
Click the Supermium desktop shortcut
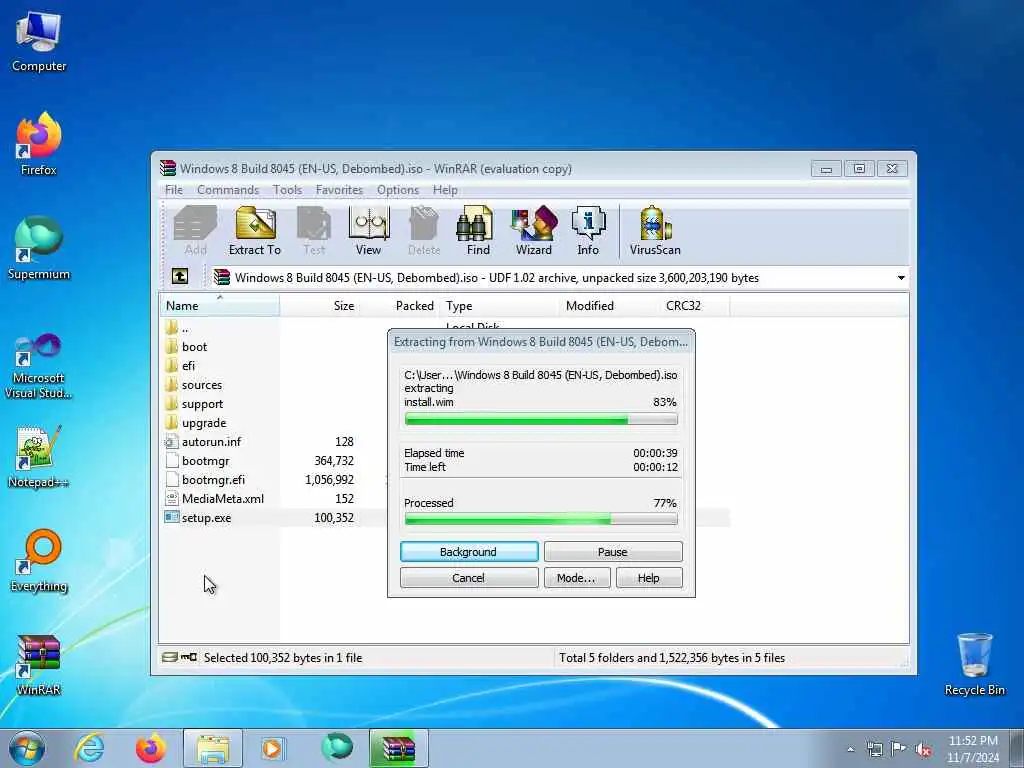click(x=39, y=248)
